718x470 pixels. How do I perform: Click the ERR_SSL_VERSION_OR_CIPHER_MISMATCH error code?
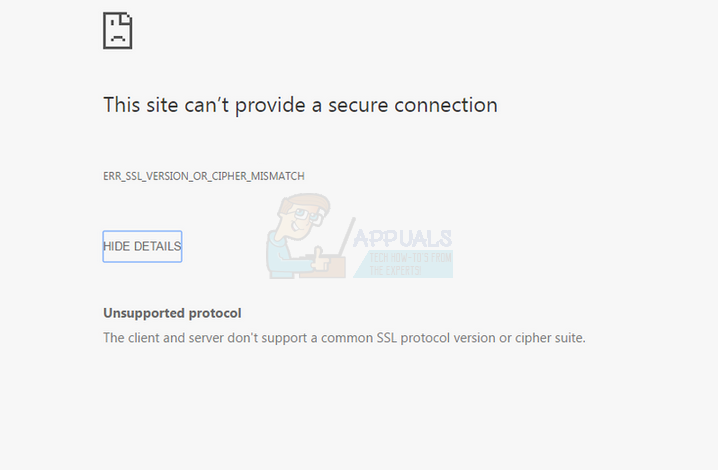[203, 176]
